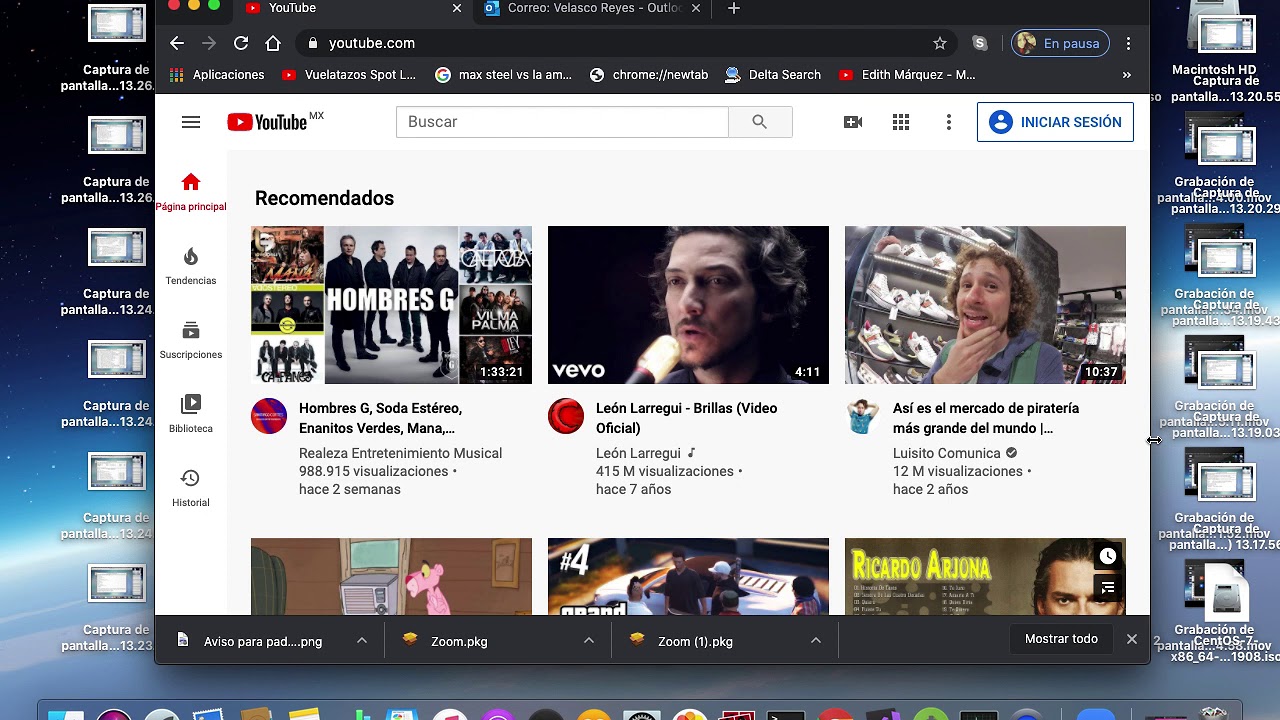The width and height of the screenshot is (1280, 720).
Task: Go to Página principal in sidebar
Action: [x=191, y=192]
